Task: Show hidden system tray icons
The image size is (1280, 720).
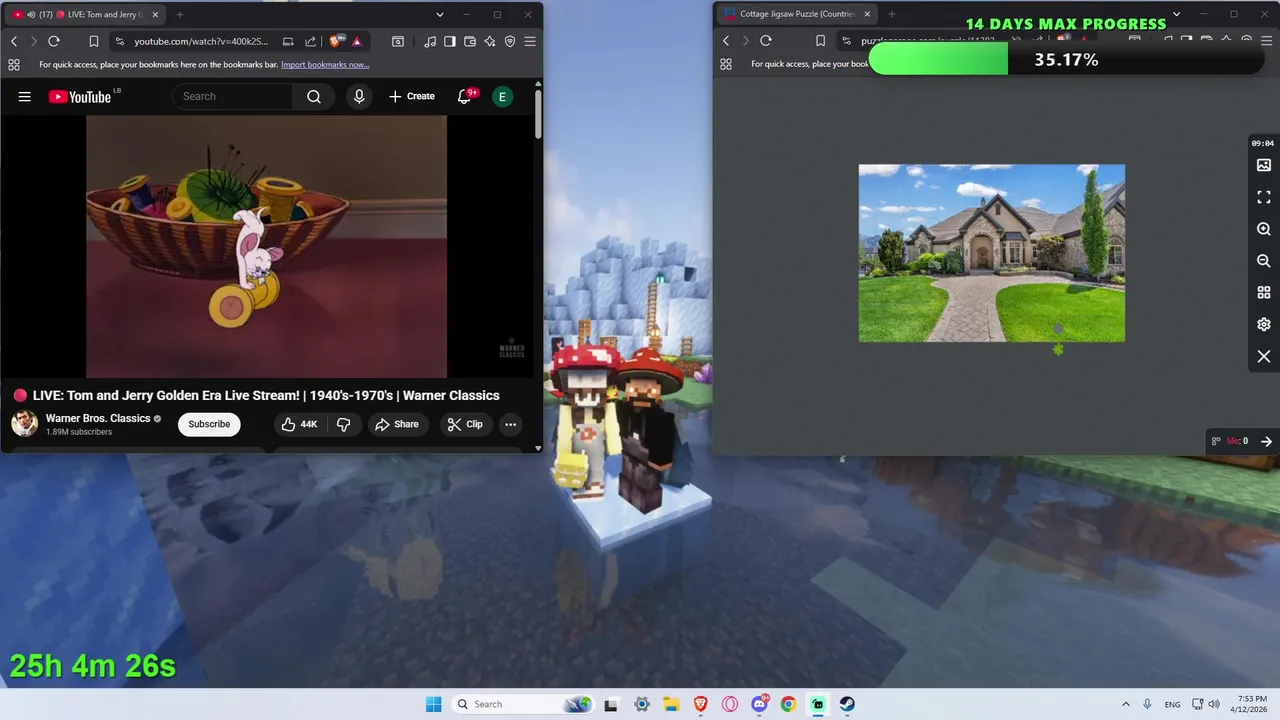Action: point(1125,704)
